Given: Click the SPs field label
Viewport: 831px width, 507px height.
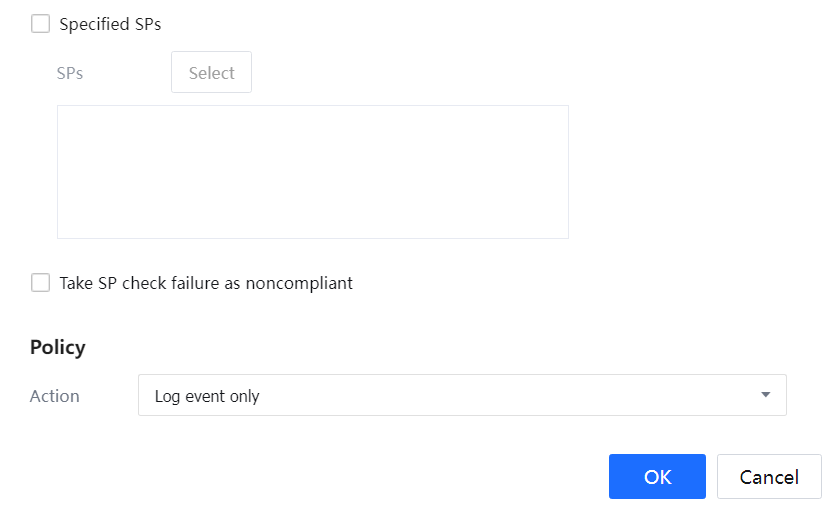Looking at the screenshot, I should point(70,73).
